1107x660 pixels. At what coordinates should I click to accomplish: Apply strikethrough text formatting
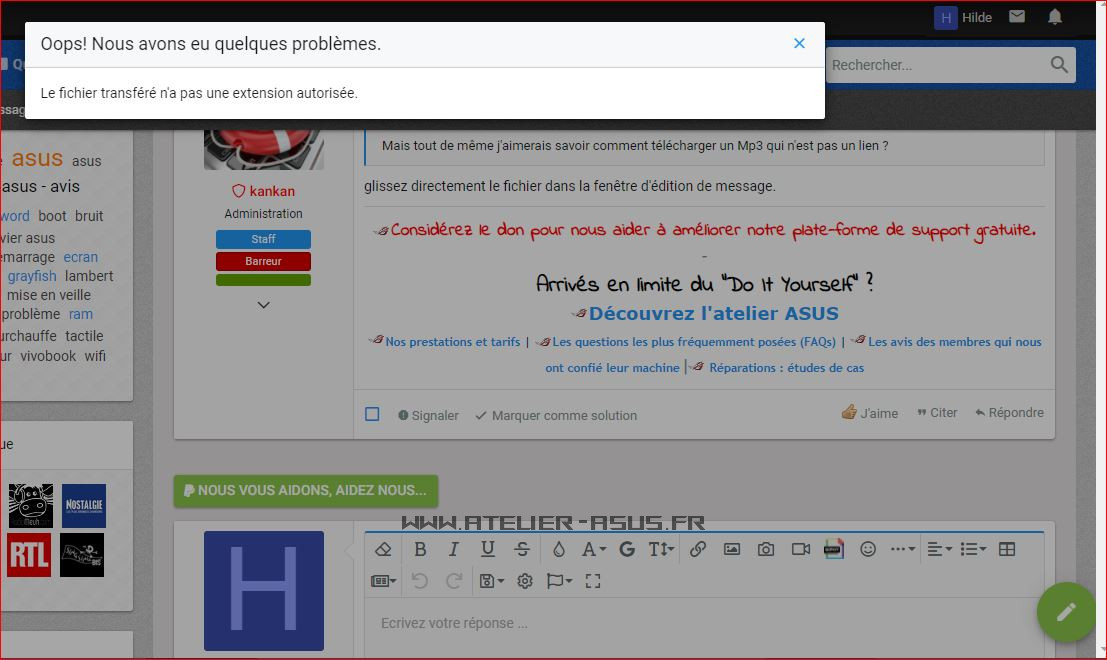tap(522, 549)
